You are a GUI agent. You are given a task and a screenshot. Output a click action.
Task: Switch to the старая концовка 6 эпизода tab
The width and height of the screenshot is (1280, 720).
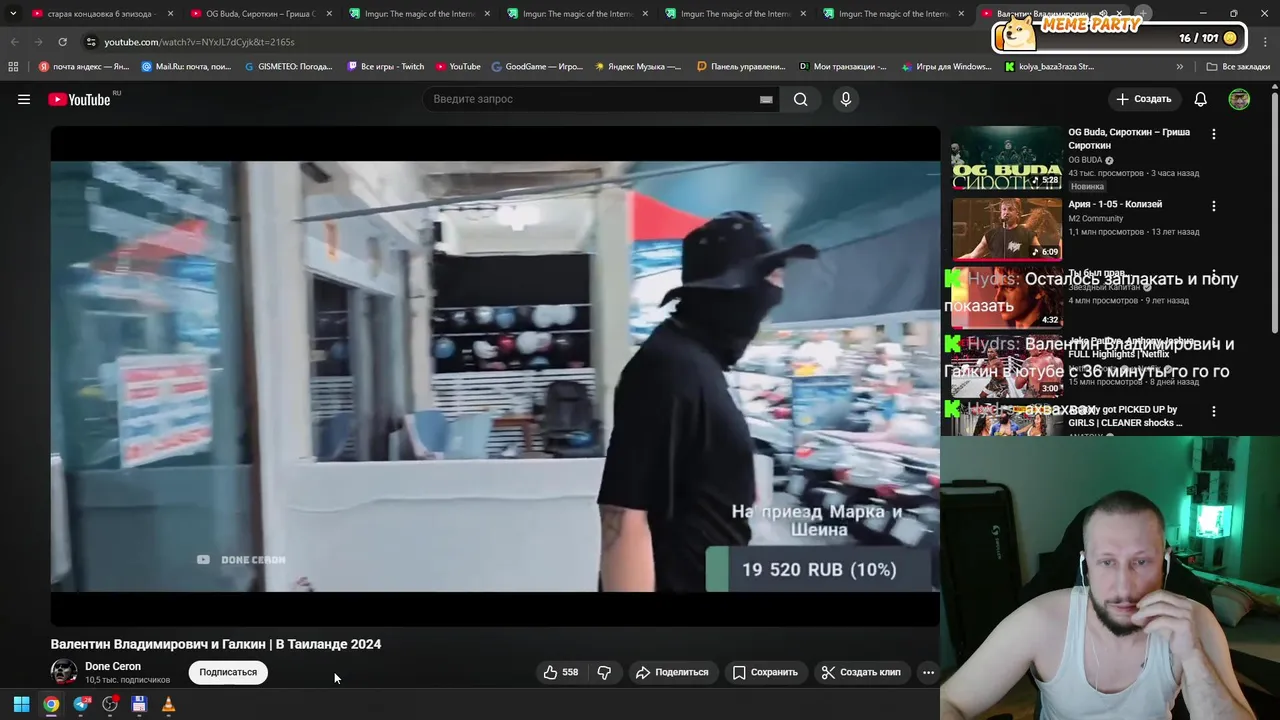pos(100,14)
